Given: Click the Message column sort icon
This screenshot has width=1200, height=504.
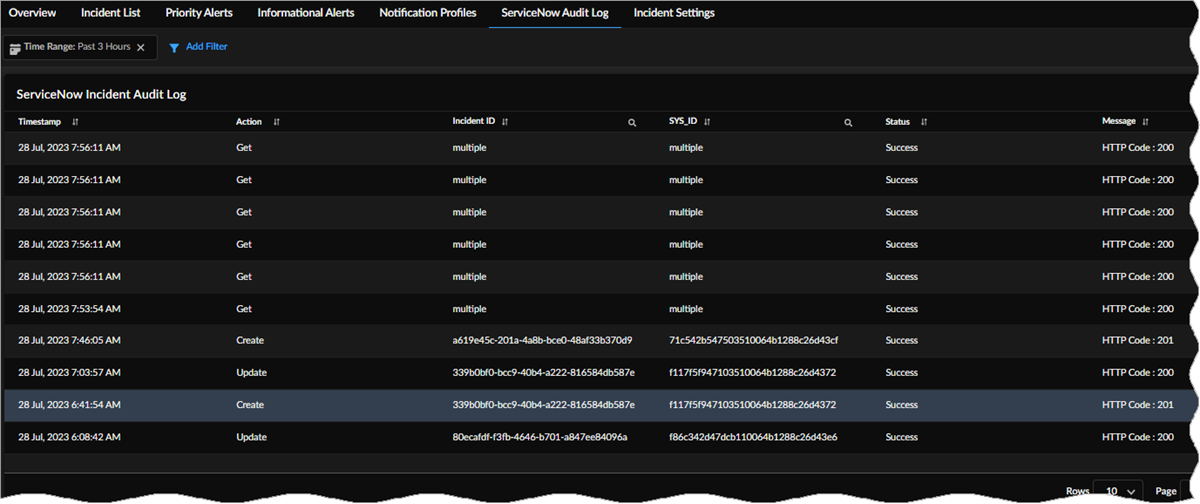Looking at the screenshot, I should 1145,122.
